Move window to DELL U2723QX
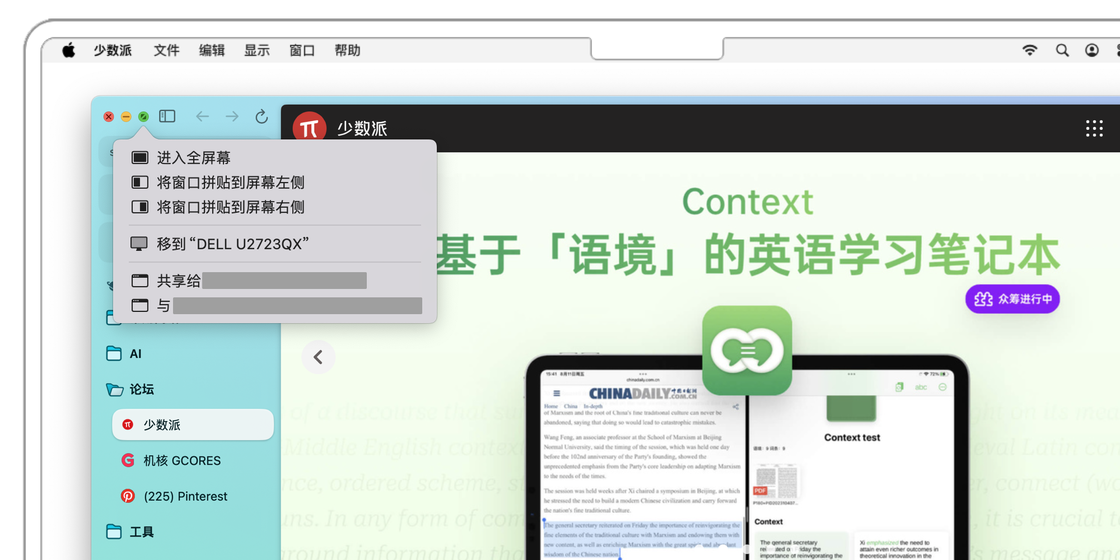Image resolution: width=1120 pixels, height=560 pixels. [275, 244]
